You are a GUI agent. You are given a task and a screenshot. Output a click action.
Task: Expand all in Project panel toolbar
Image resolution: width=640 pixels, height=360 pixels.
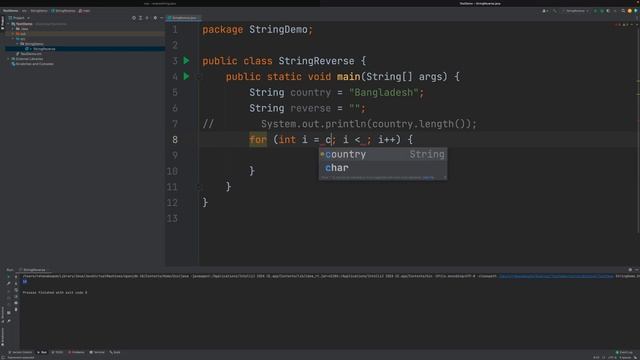pos(140,18)
